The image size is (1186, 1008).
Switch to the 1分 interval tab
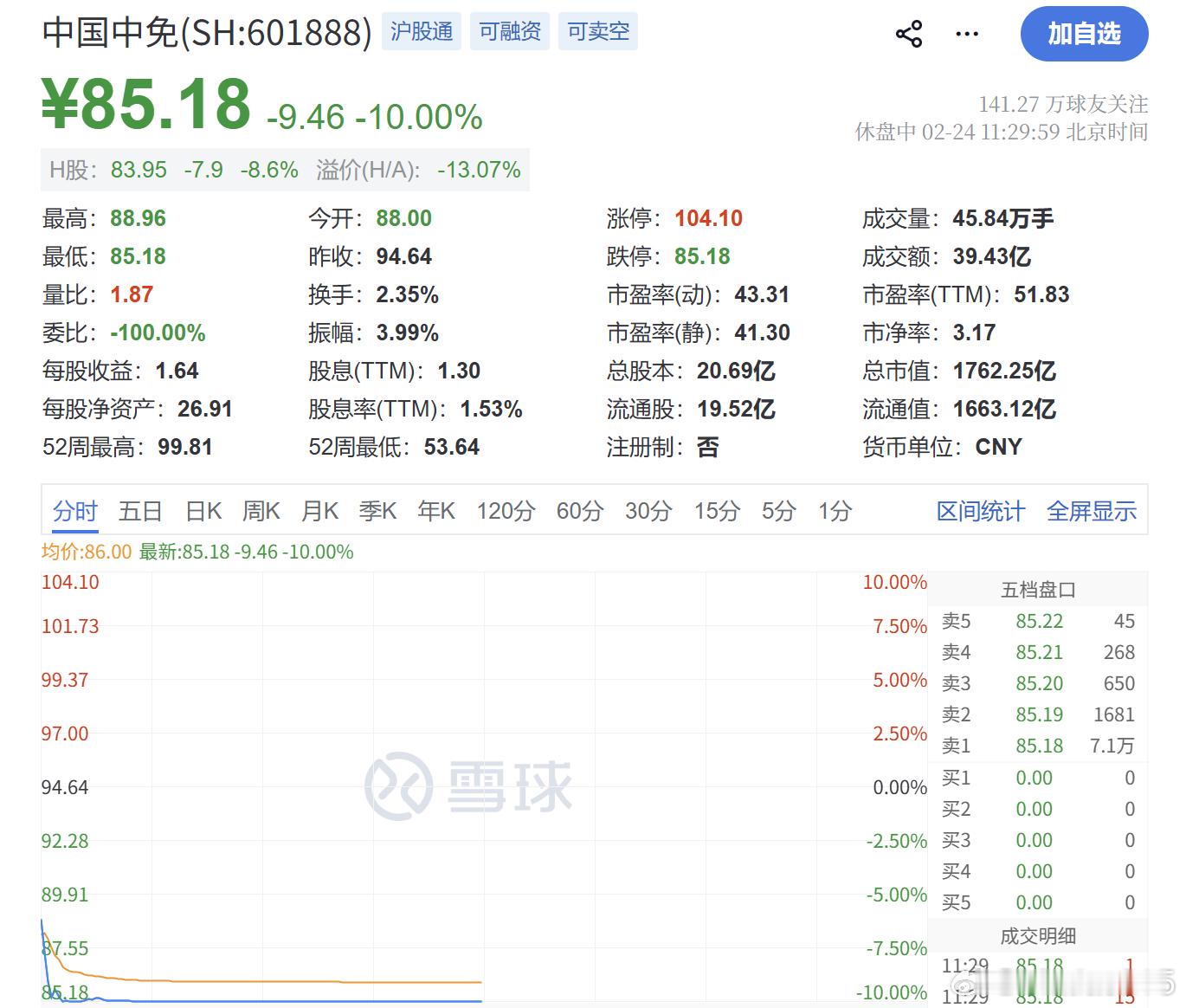pos(835,511)
